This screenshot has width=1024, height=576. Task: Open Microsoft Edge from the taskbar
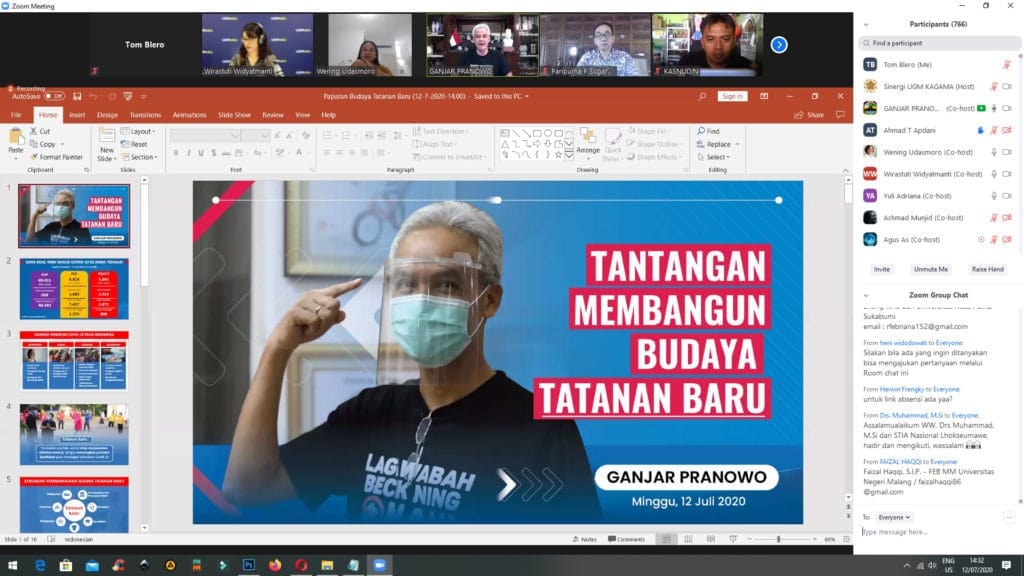pos(40,565)
